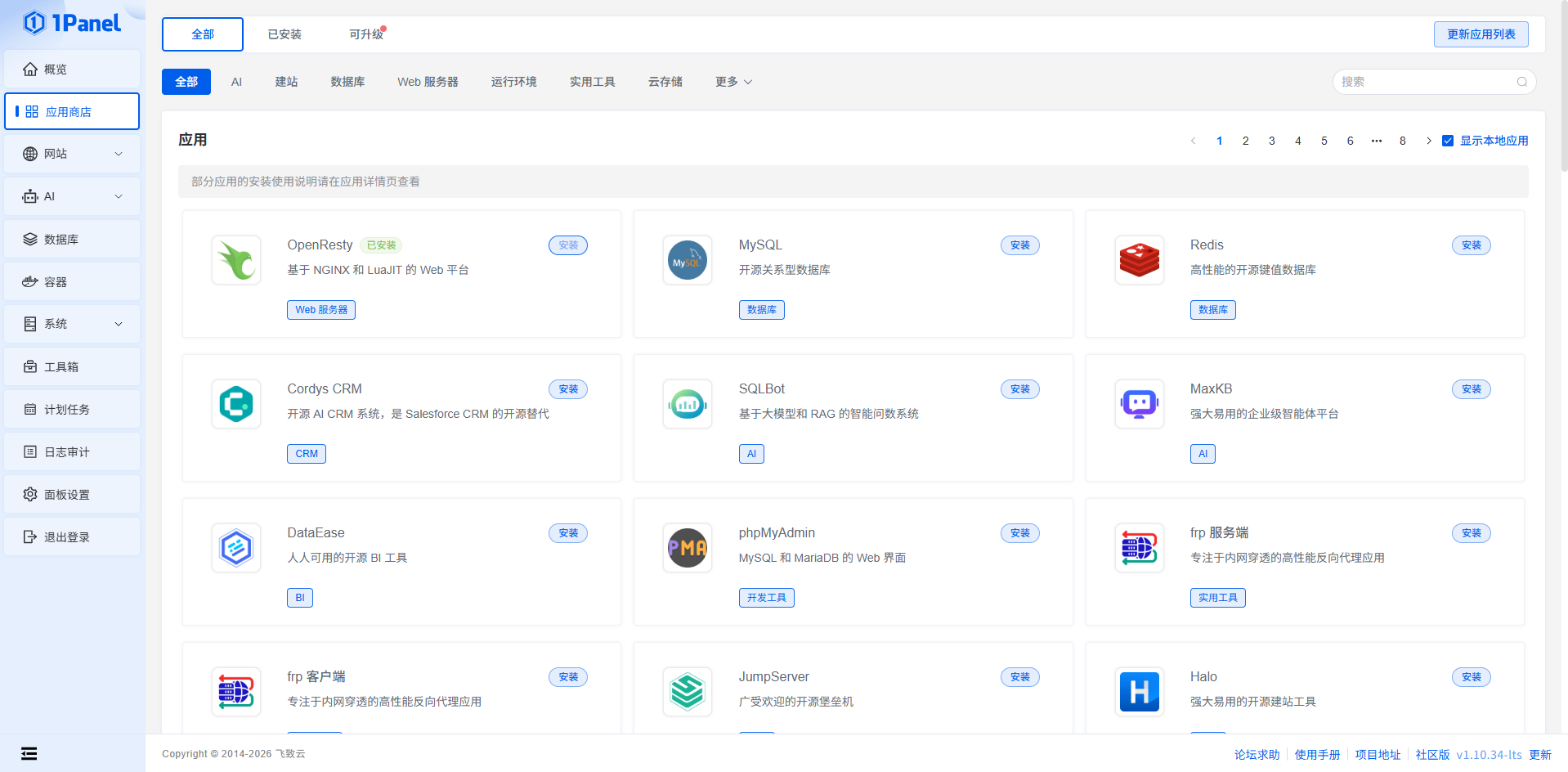Click the OpenResty hummingbird icon
Viewport: 1568px width, 772px height.
coord(236,261)
